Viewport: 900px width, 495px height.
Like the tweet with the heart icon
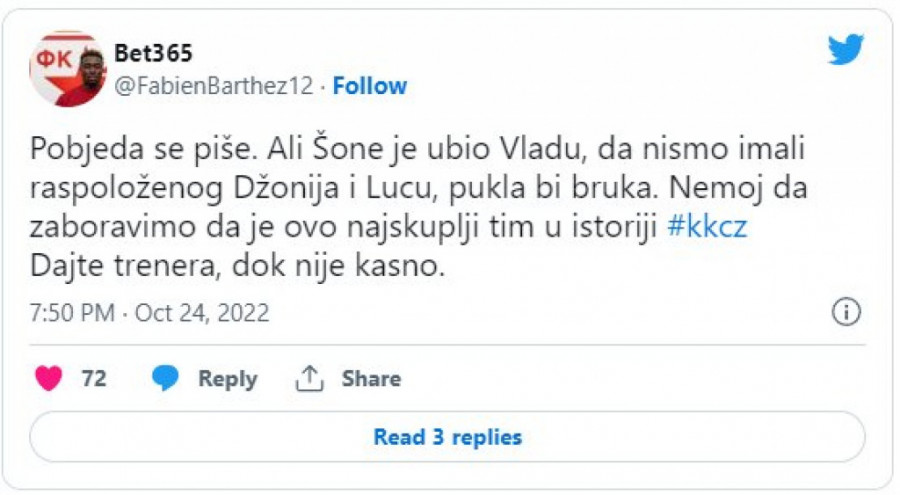pos(49,379)
